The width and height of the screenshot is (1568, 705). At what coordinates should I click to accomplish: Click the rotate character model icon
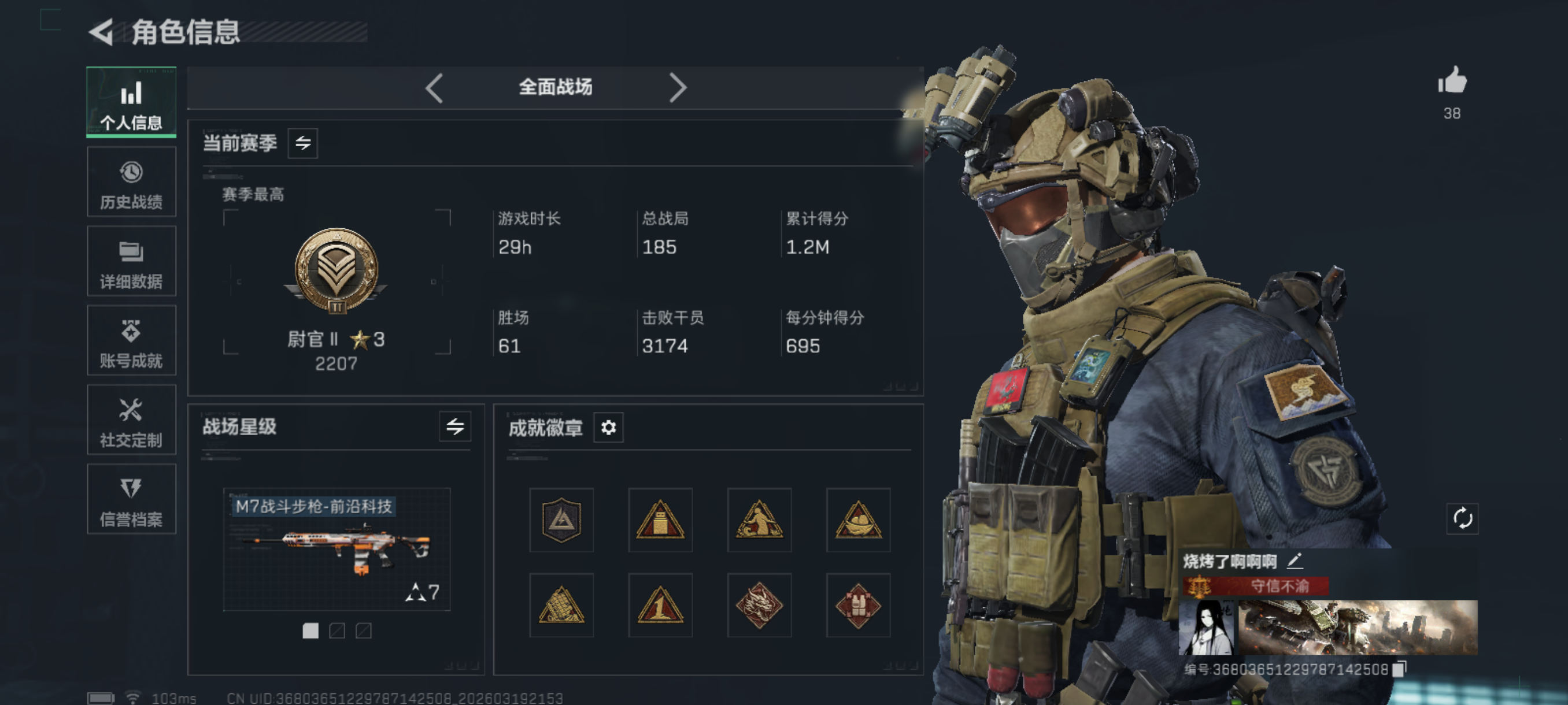[1462, 518]
